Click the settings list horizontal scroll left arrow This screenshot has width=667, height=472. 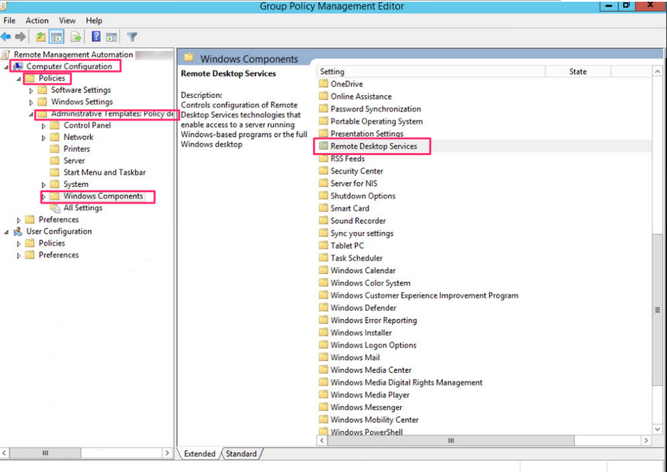click(x=322, y=441)
